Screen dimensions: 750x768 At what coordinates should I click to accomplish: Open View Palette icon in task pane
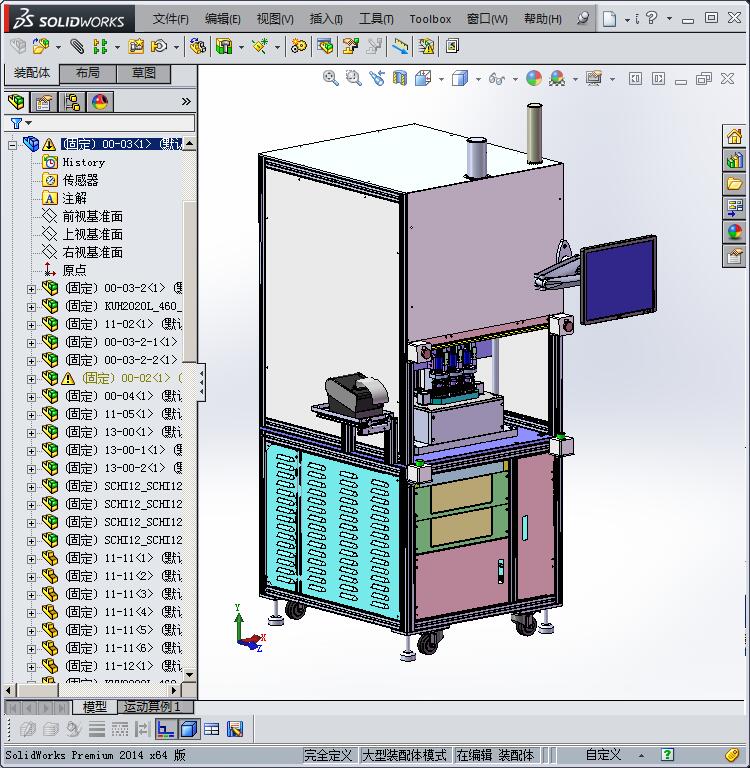tap(734, 208)
